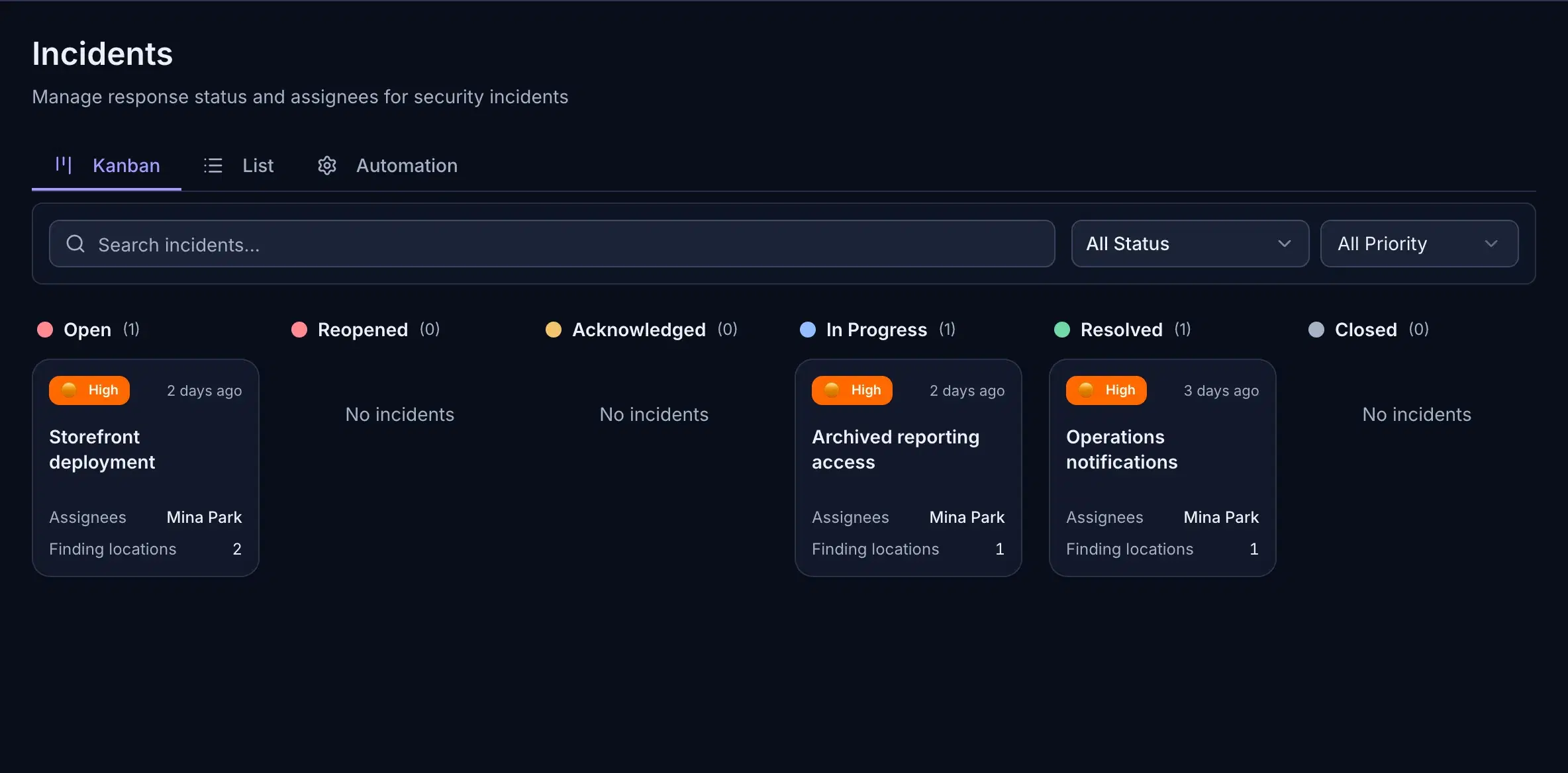Screen dimensions: 1568x773
Task: Click '2 days ago' on Archived reporting card
Action: pos(967,390)
